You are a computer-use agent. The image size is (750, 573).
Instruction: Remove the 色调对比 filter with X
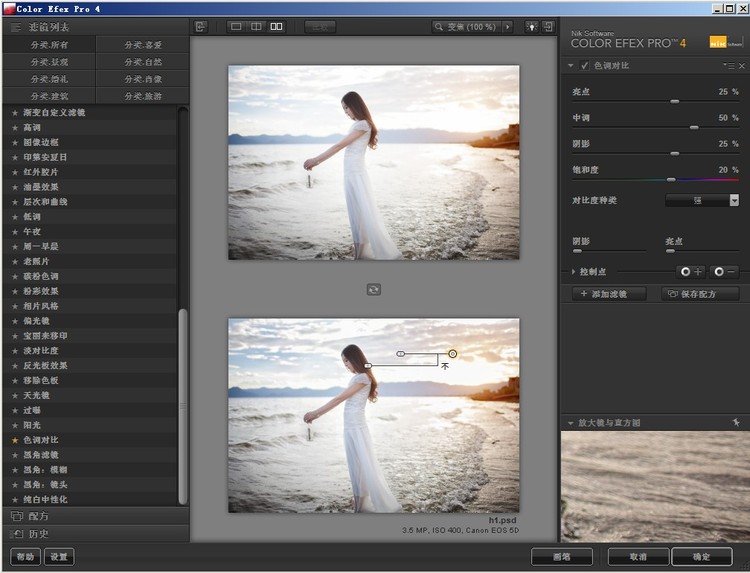tap(742, 66)
